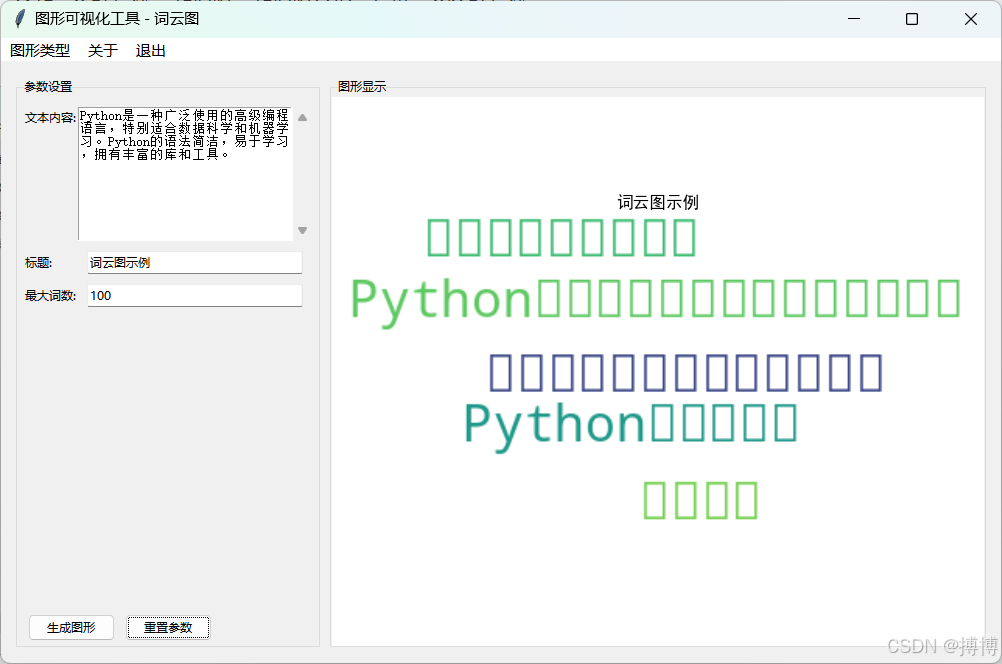
Task: Click the 标题: label
Action: click(38, 263)
